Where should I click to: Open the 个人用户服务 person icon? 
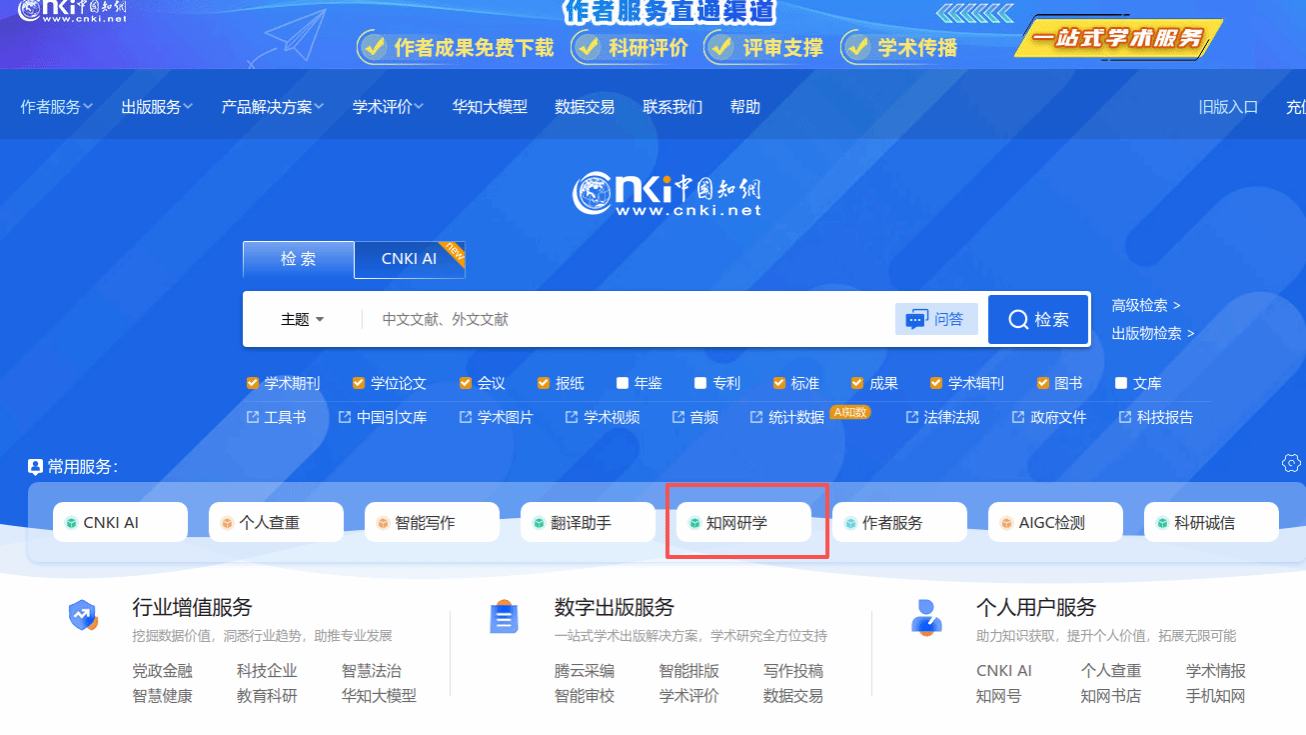[926, 616]
